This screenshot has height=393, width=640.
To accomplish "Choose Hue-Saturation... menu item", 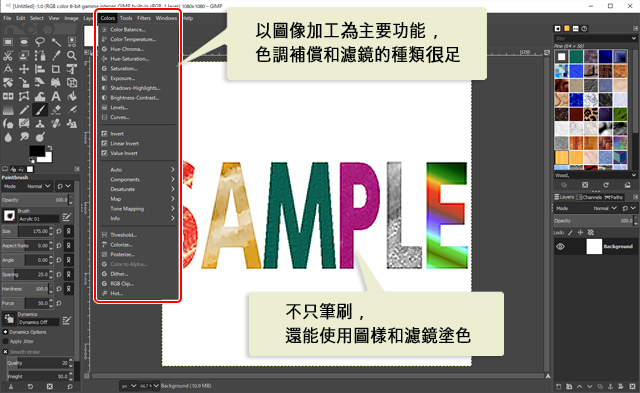I will [138, 59].
